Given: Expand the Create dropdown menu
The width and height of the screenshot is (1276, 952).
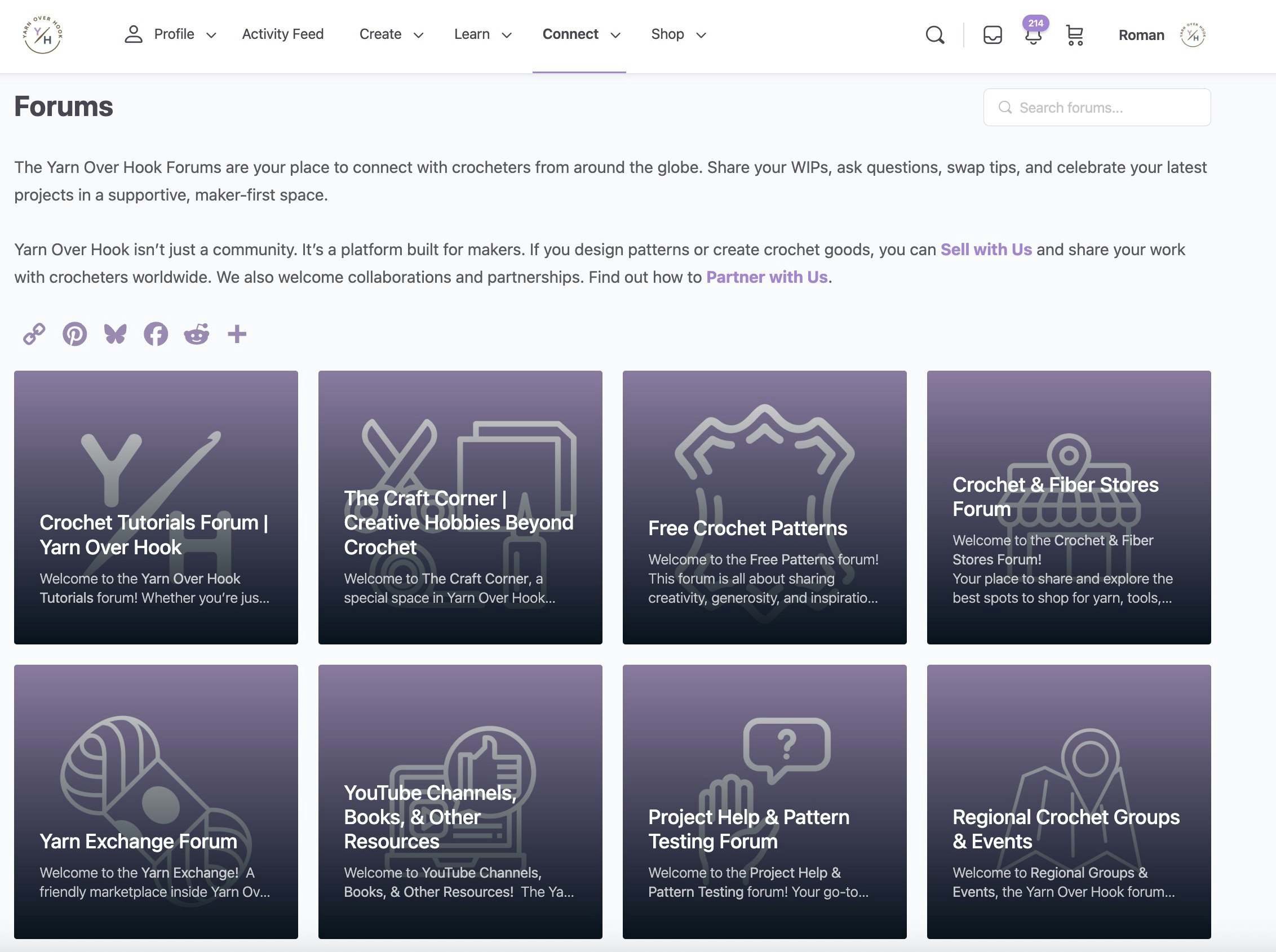Looking at the screenshot, I should click(391, 34).
